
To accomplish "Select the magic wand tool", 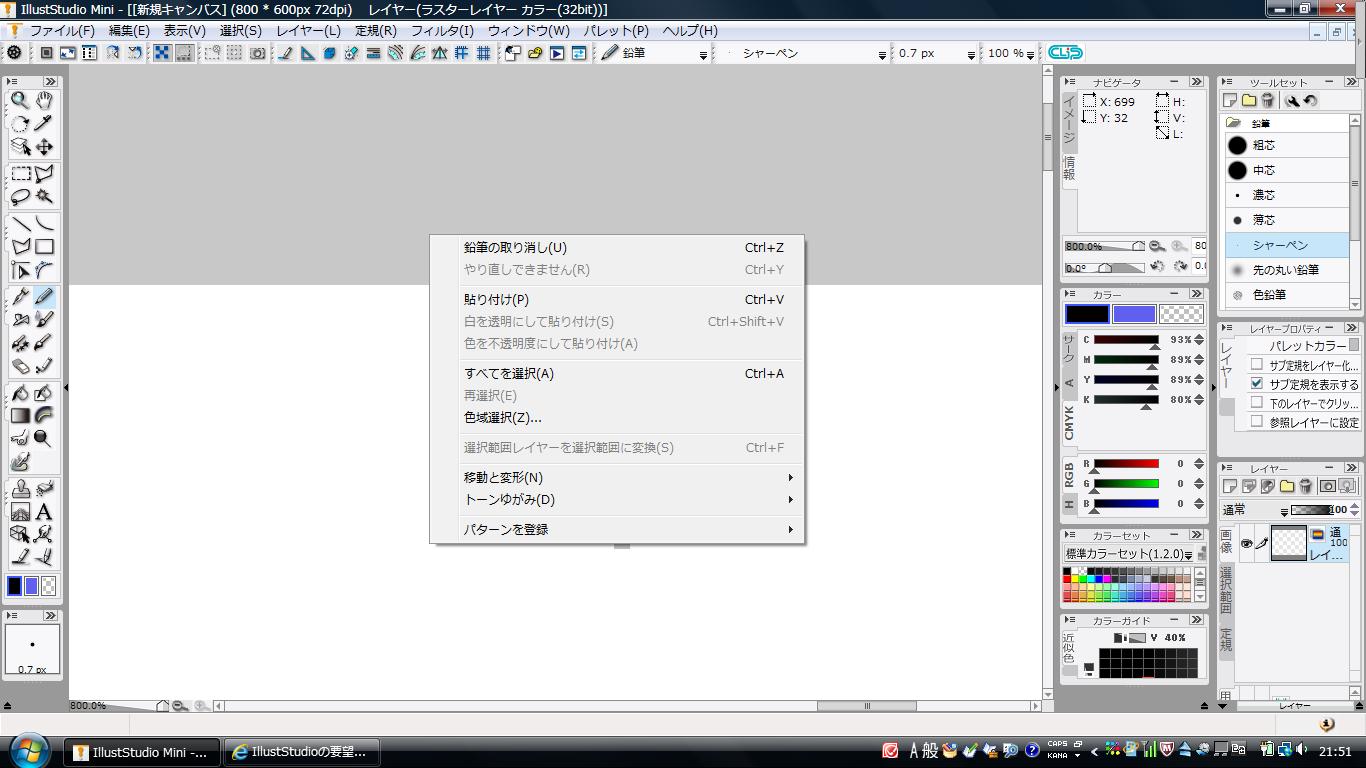I will coord(44,196).
